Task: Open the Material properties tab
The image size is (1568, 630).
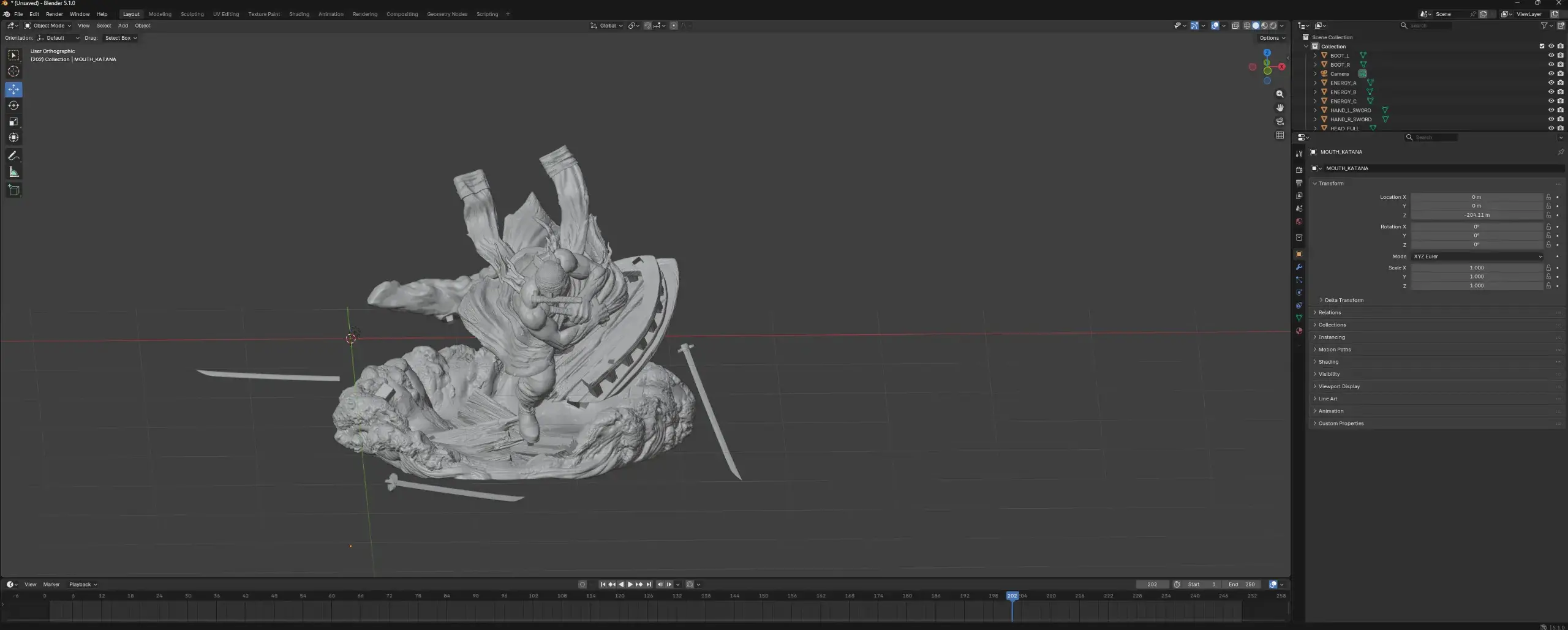Action: pos(1298,331)
